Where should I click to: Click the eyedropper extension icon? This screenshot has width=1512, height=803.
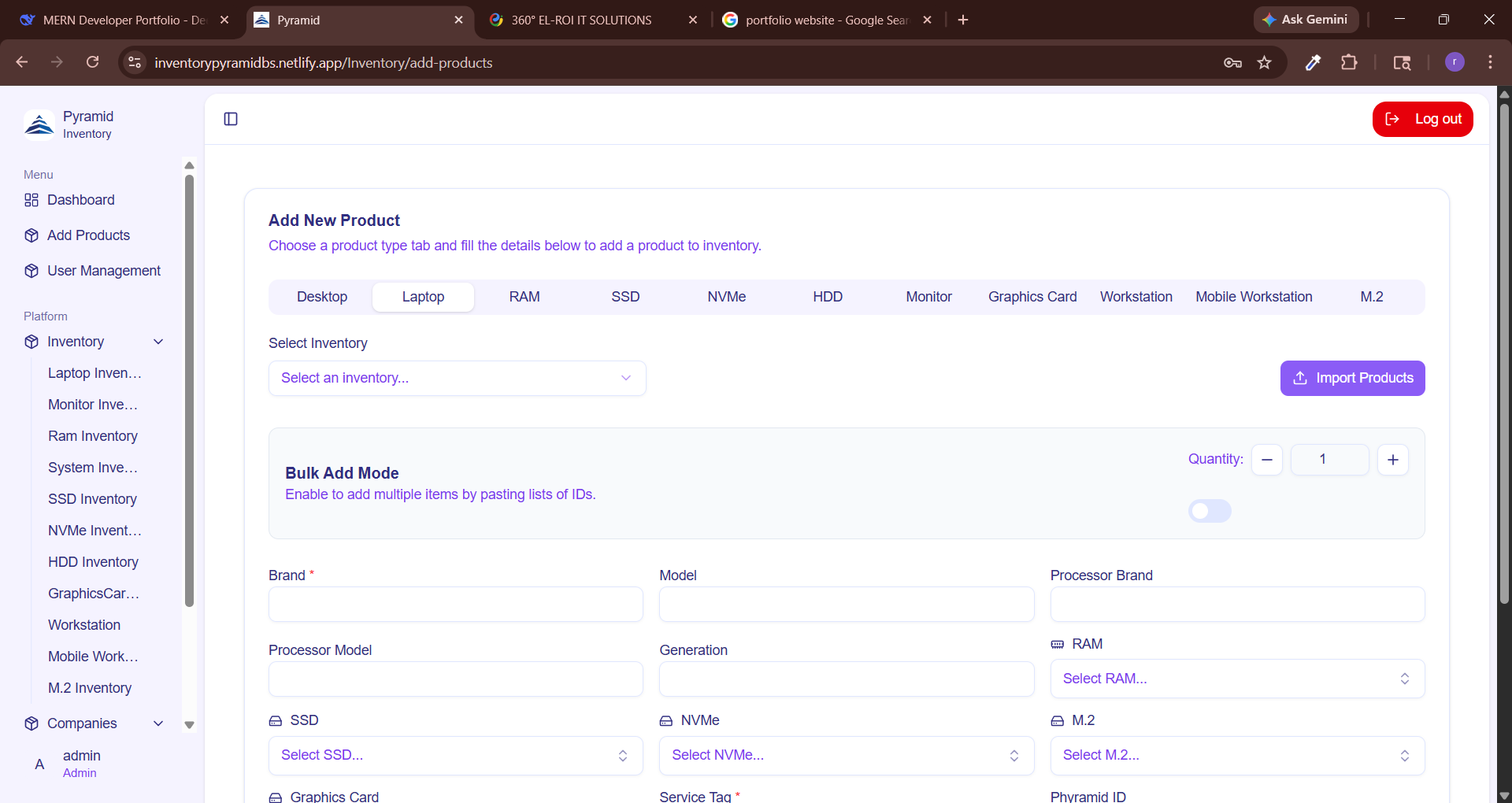(1313, 62)
